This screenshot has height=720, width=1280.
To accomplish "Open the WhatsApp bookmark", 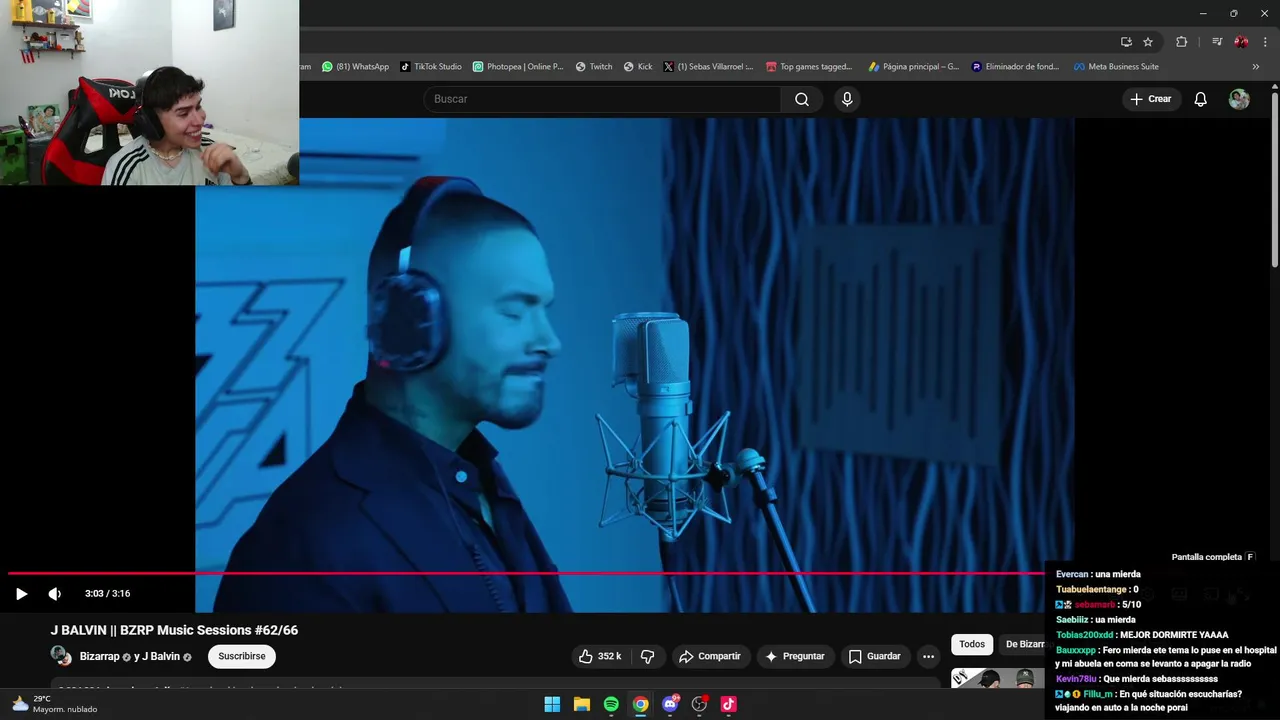I will 355,67.
